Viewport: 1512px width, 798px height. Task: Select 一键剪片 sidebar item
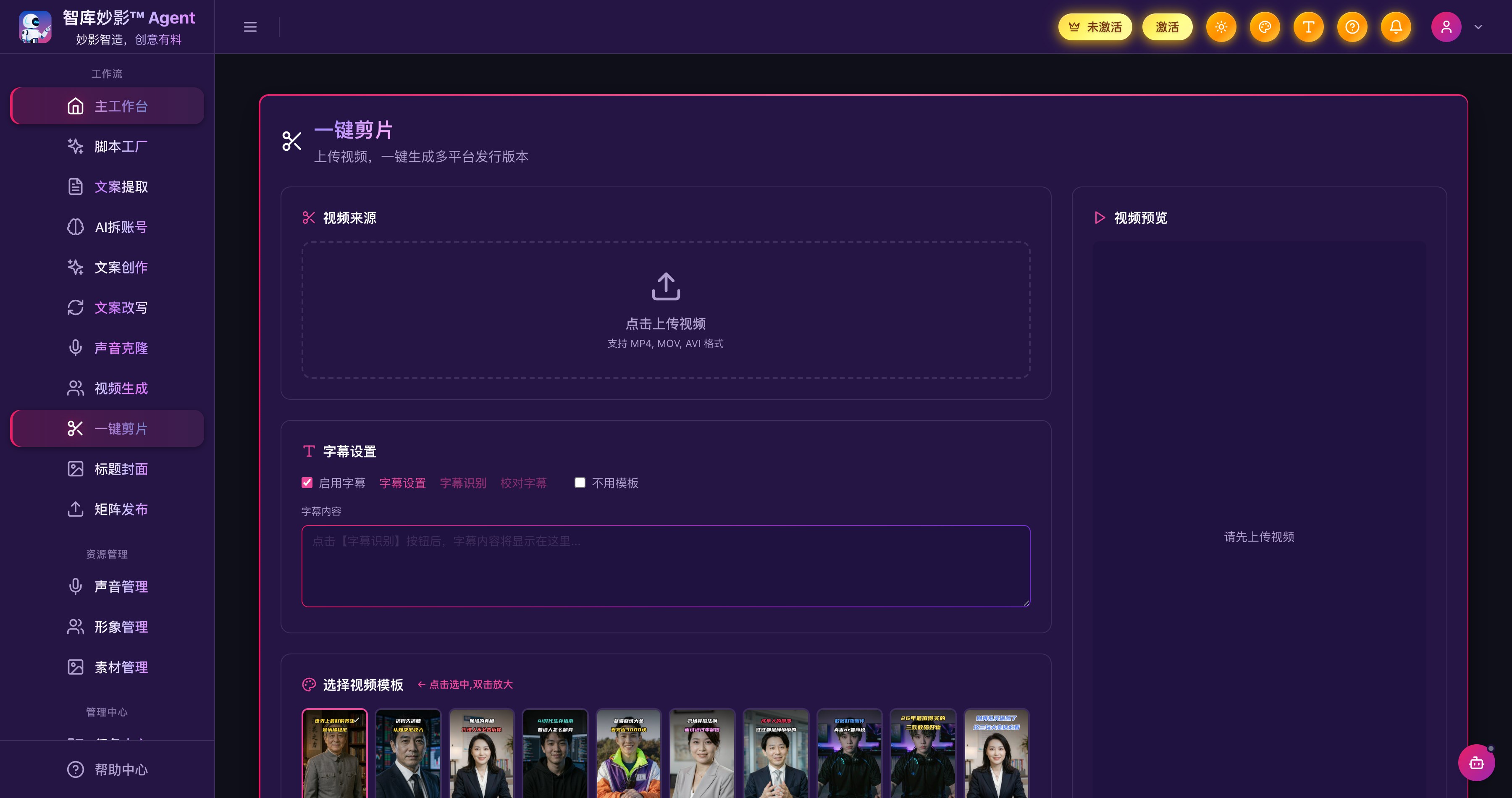(108, 428)
